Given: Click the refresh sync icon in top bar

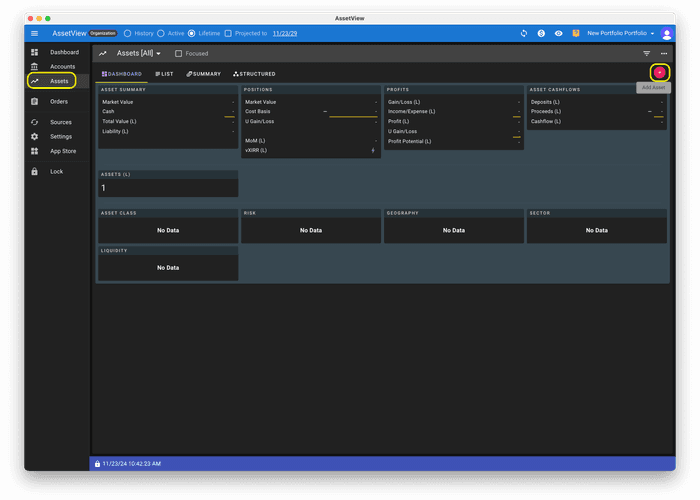Looking at the screenshot, I should [524, 33].
